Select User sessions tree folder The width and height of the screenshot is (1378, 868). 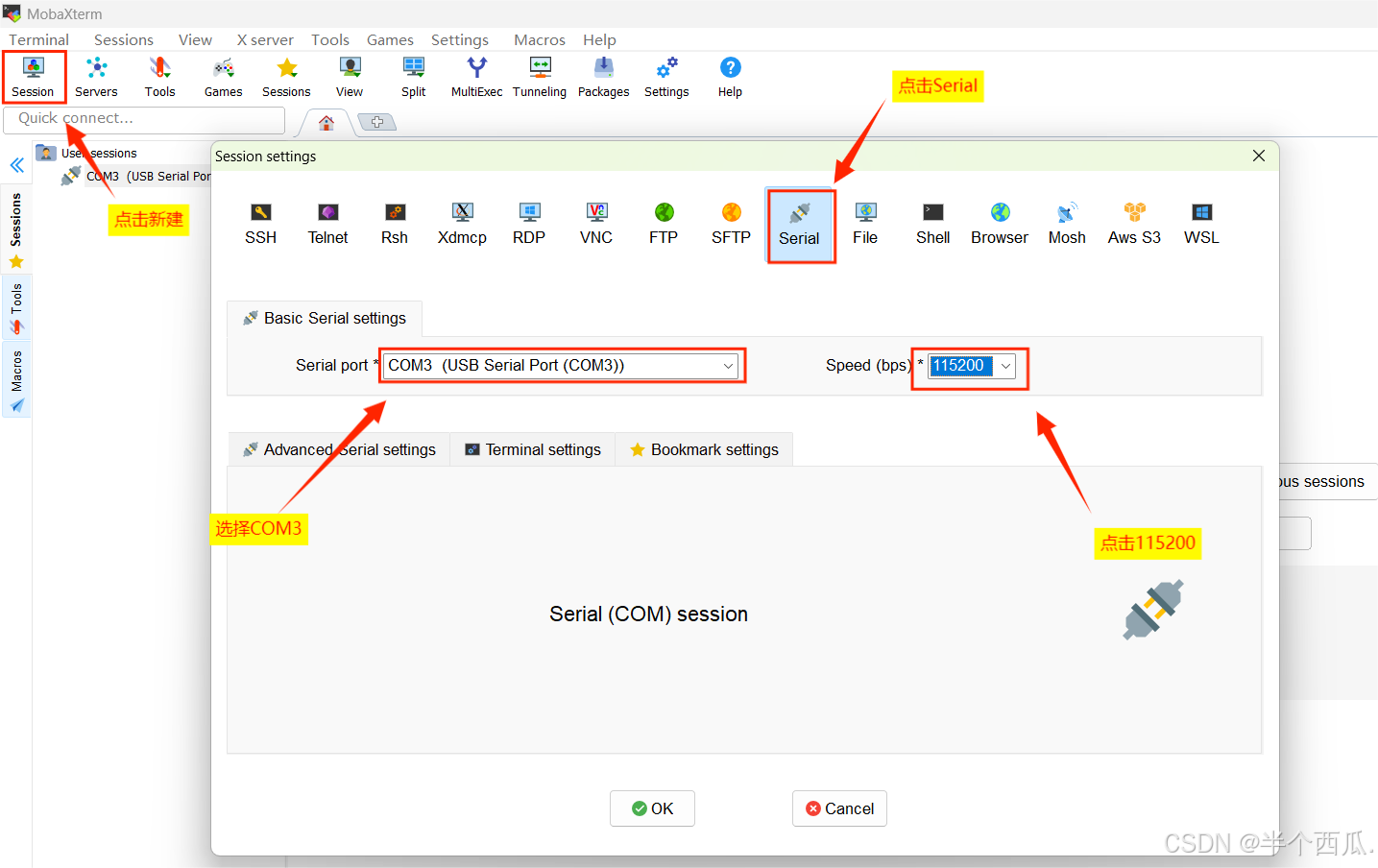pos(87,153)
